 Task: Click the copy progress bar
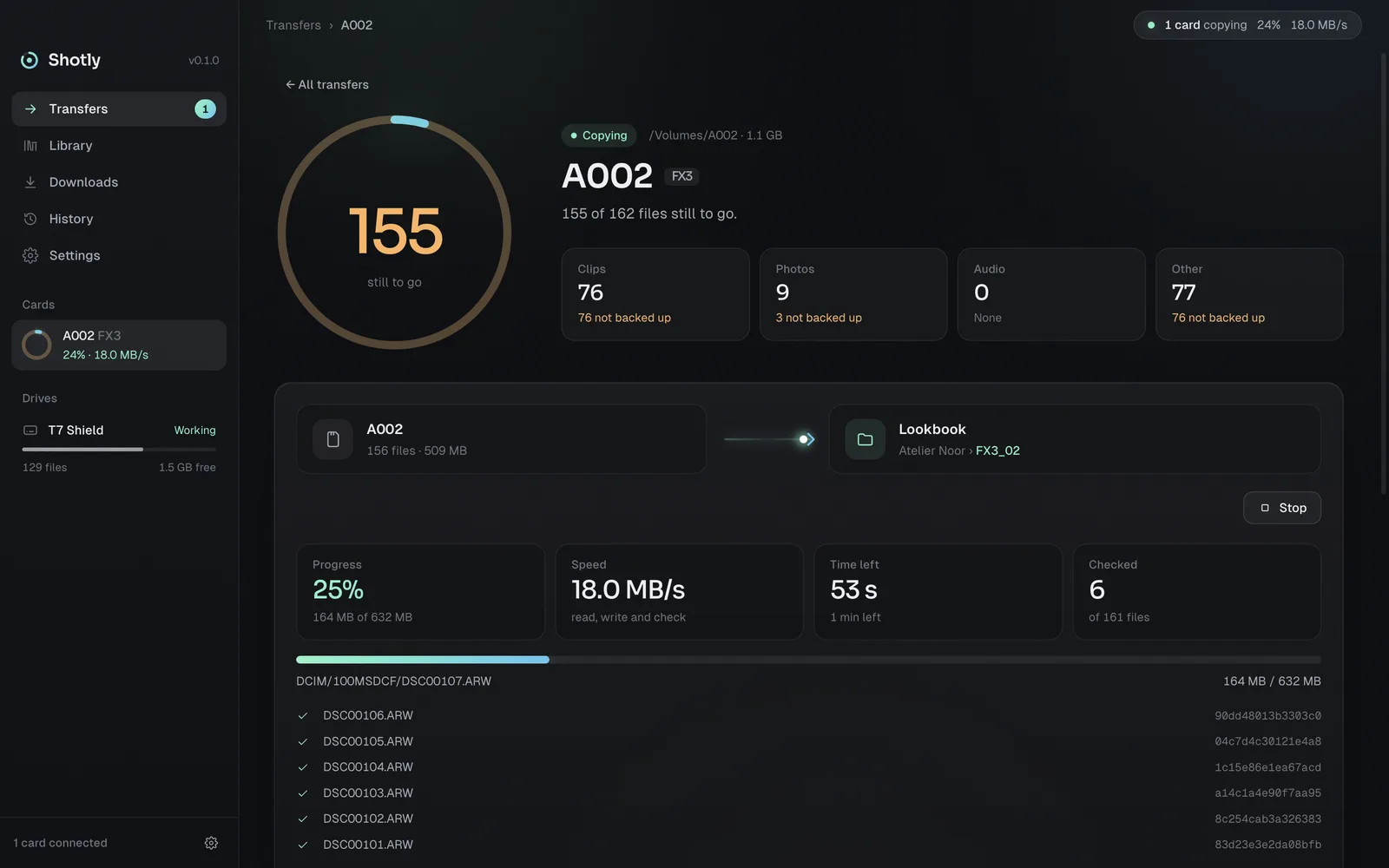click(x=808, y=660)
